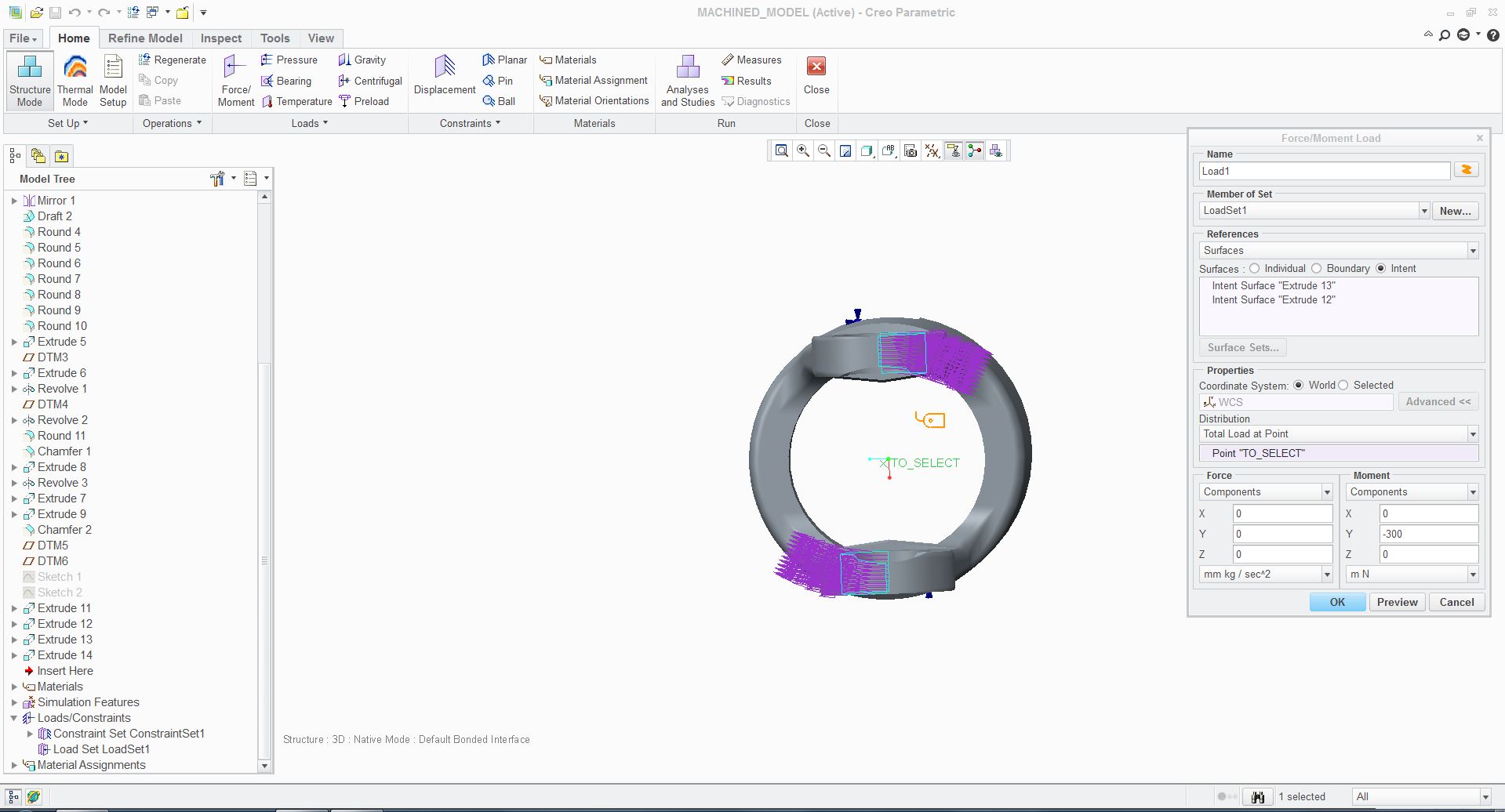Select the Planar constraint
Screen dimensions: 1505x812
point(504,60)
